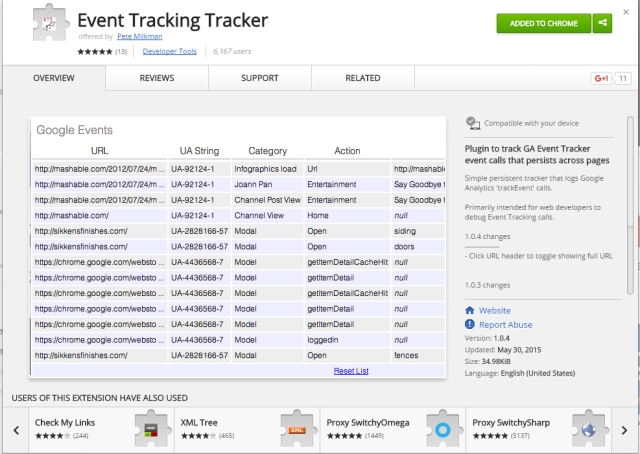
Task: Click the compatible device icon
Action: click(x=473, y=123)
